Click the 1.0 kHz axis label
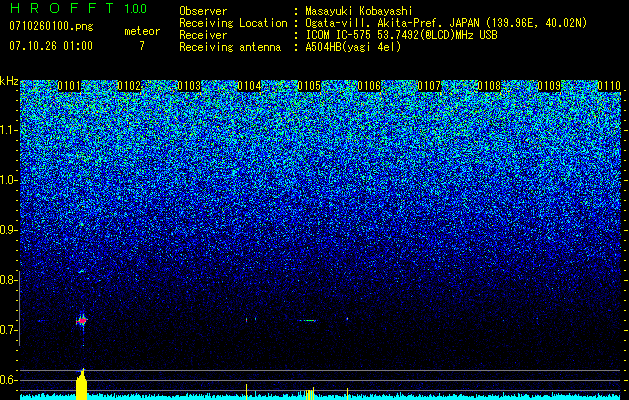The width and height of the screenshot is (629, 400). (x=9, y=180)
